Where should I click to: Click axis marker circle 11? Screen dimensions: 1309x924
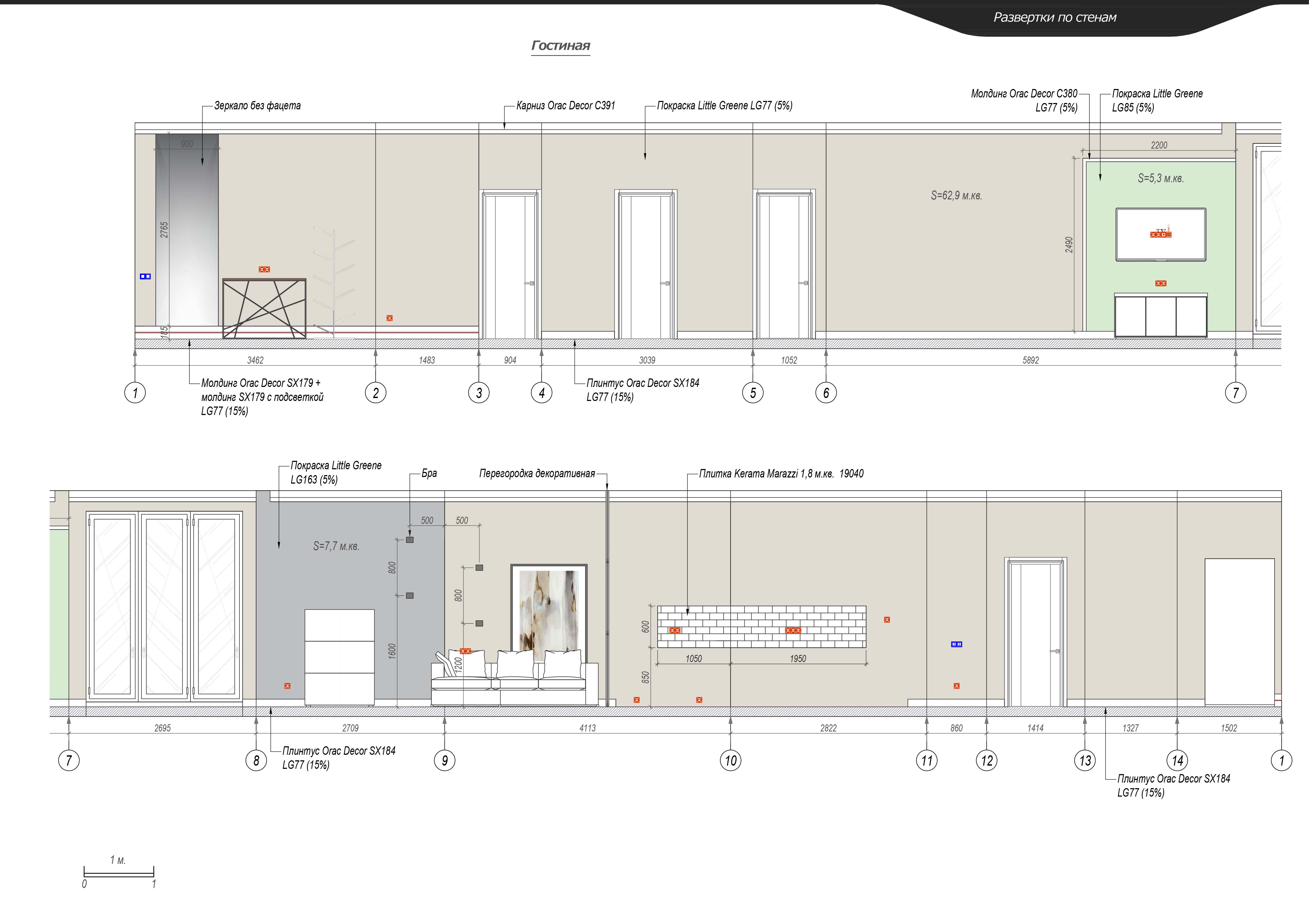point(927,760)
